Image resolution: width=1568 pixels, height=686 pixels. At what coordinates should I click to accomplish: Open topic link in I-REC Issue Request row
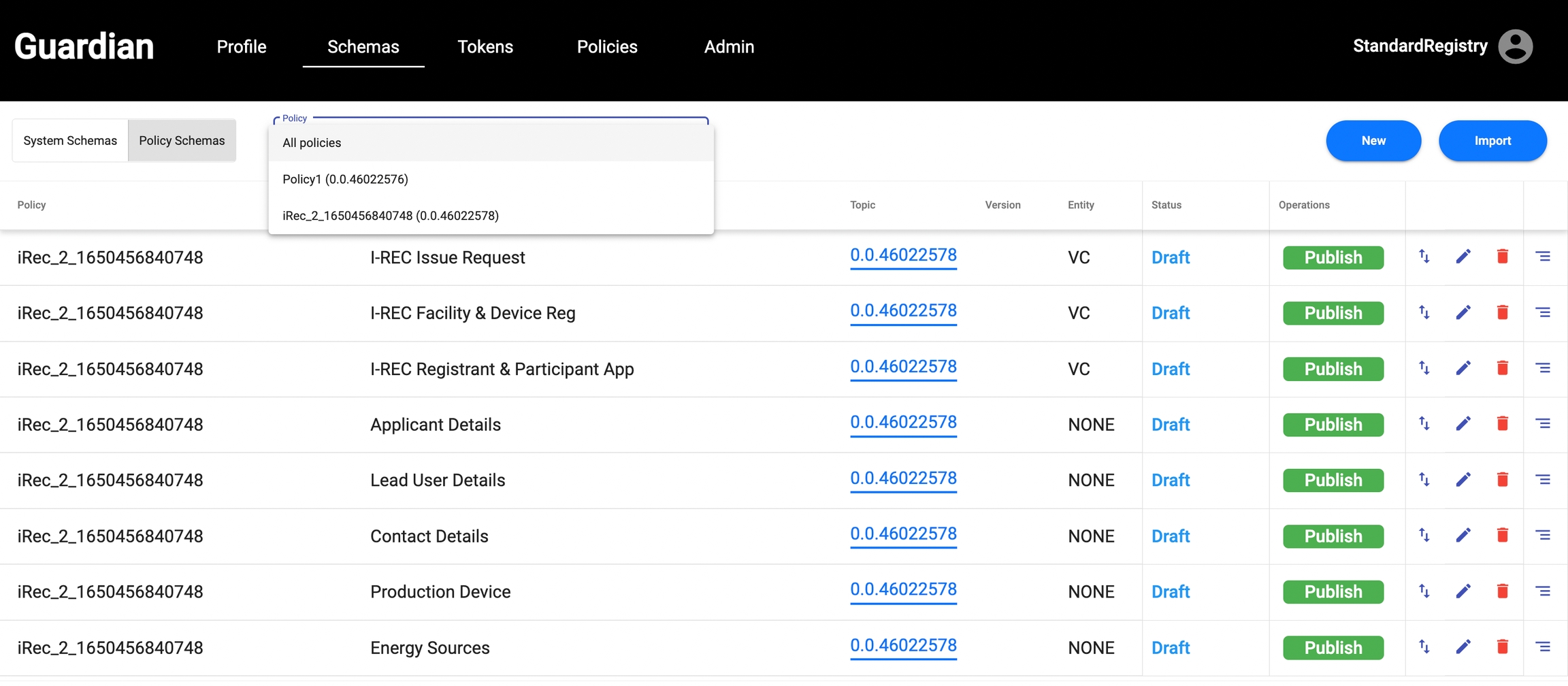(903, 255)
